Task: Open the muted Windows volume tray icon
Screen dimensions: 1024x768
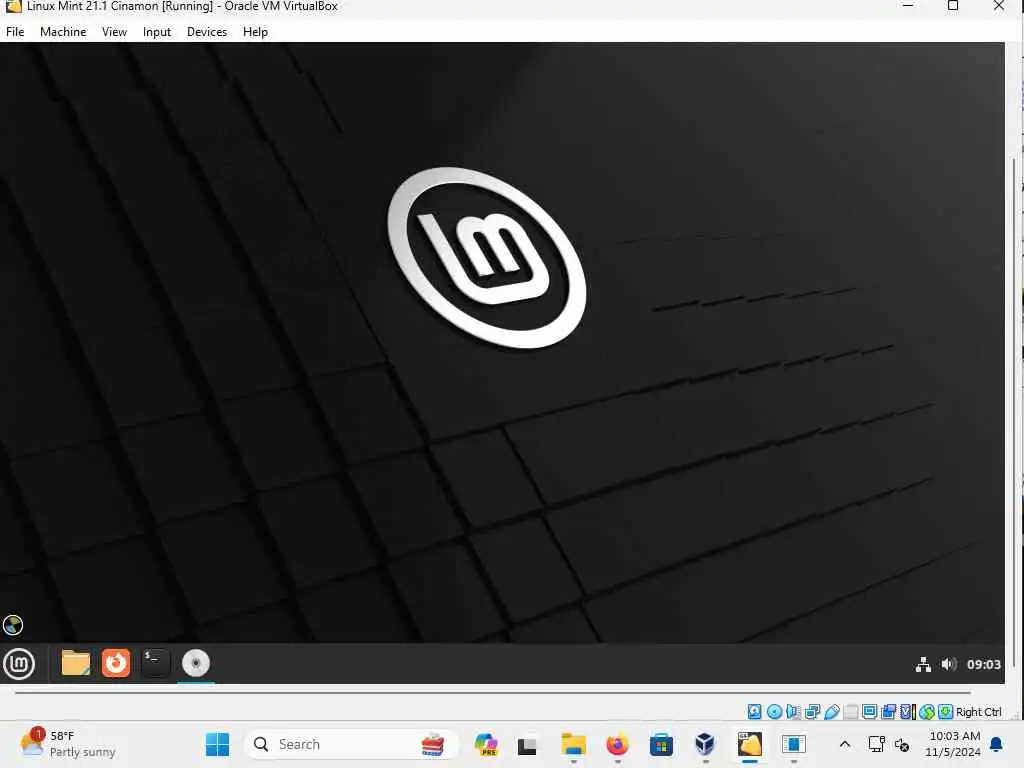Action: (x=902, y=745)
